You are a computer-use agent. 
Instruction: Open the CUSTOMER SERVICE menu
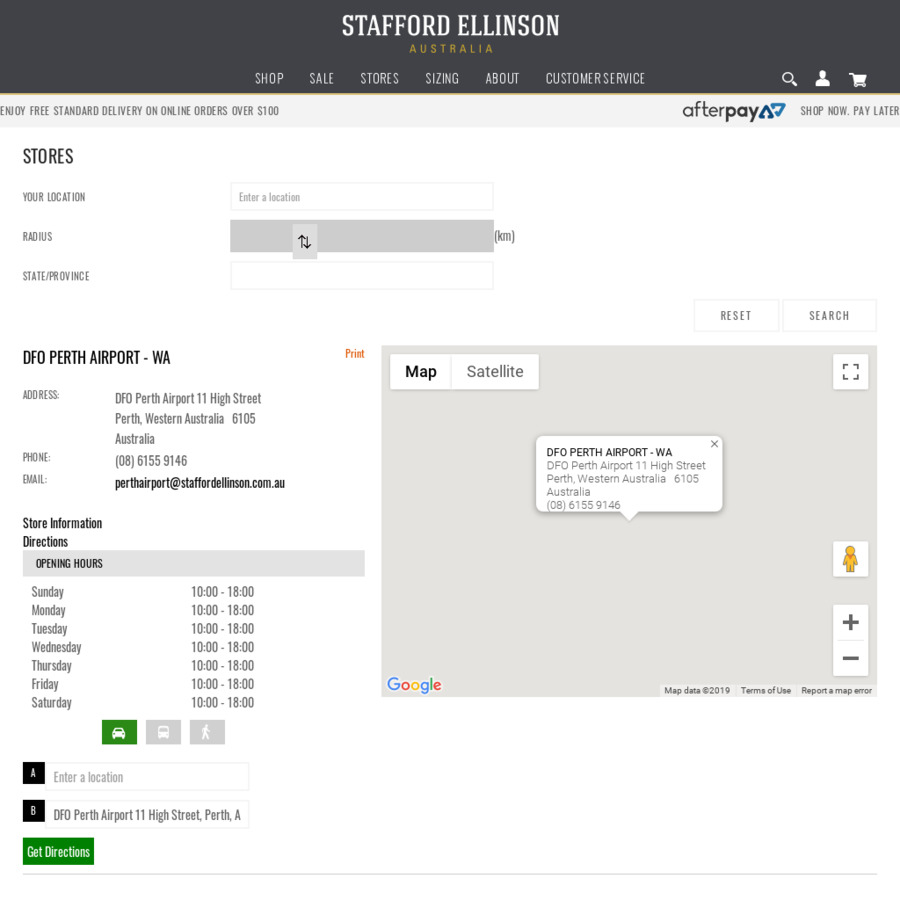tap(595, 79)
